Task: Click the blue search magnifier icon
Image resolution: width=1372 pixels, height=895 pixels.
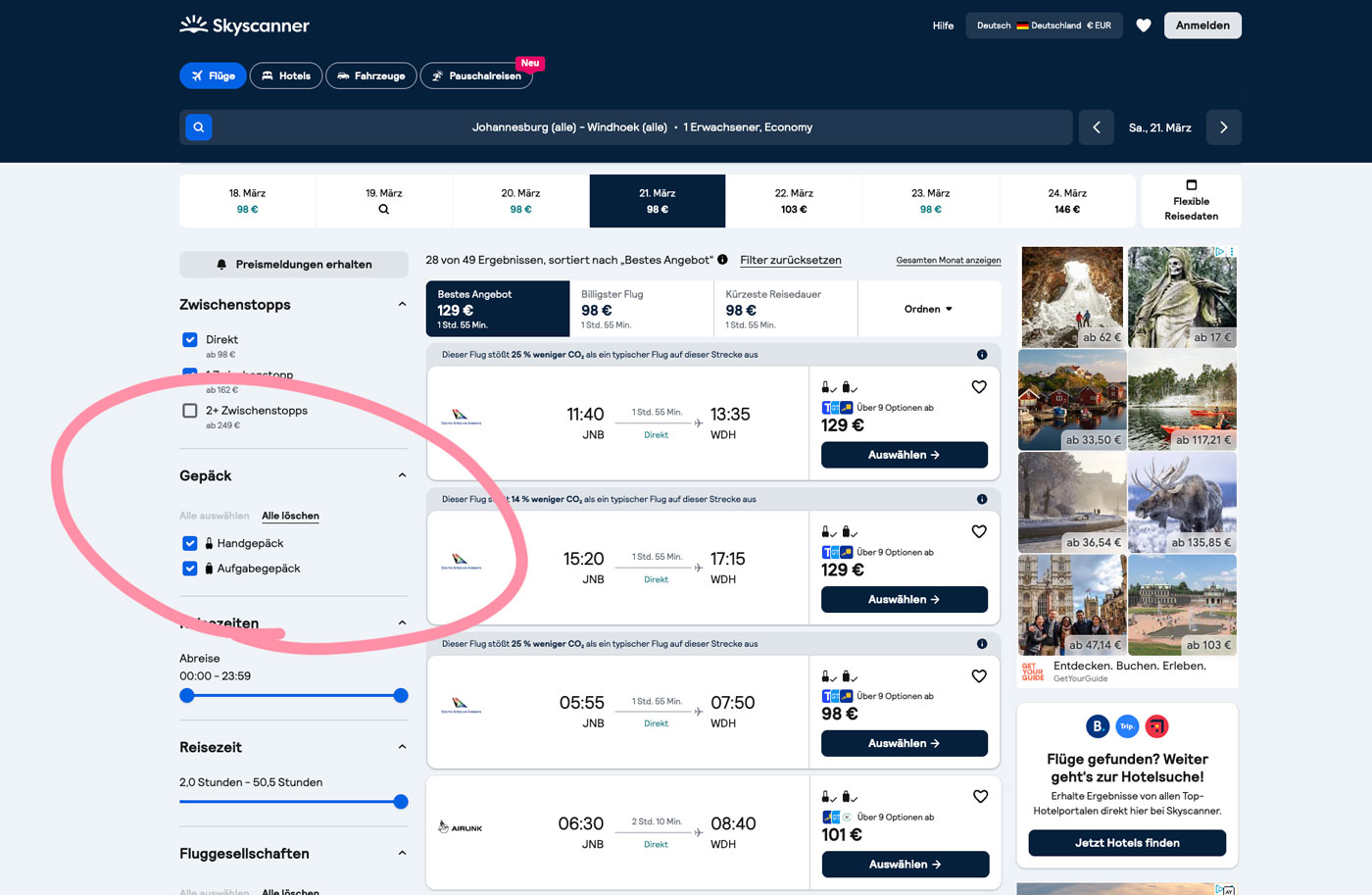Action: 199,127
